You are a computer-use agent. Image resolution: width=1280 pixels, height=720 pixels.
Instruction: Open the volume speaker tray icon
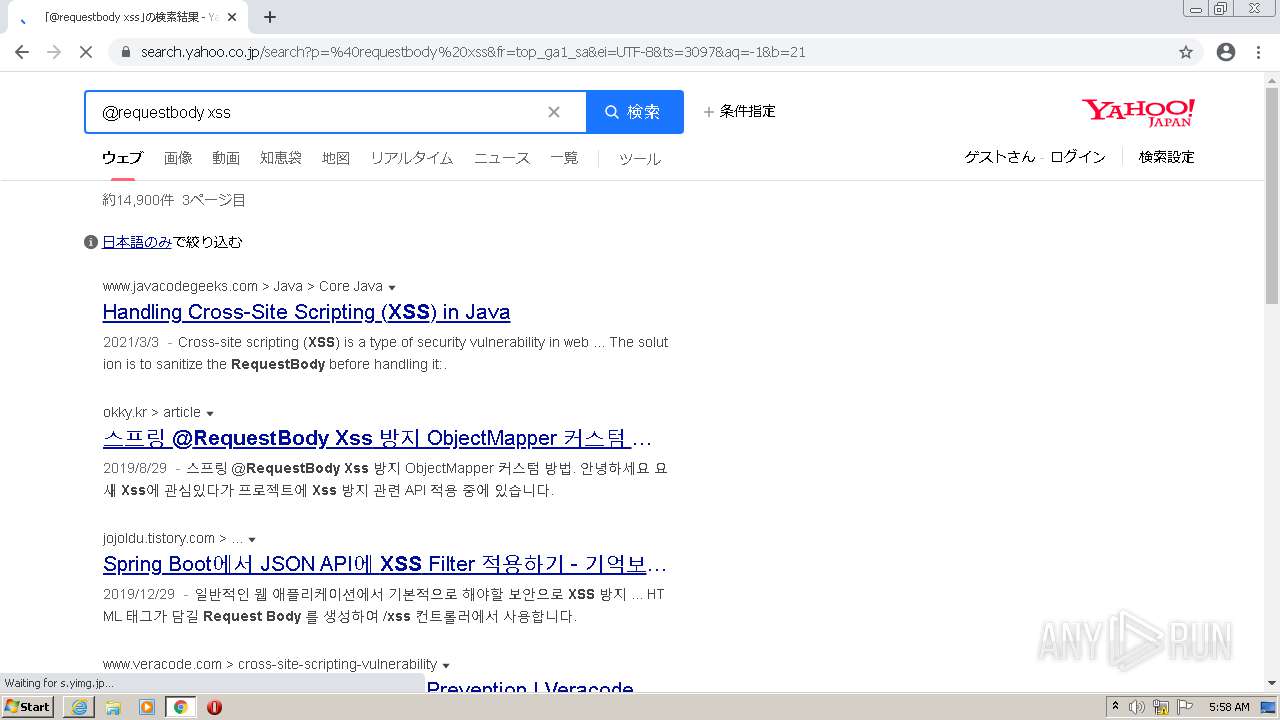(1137, 707)
